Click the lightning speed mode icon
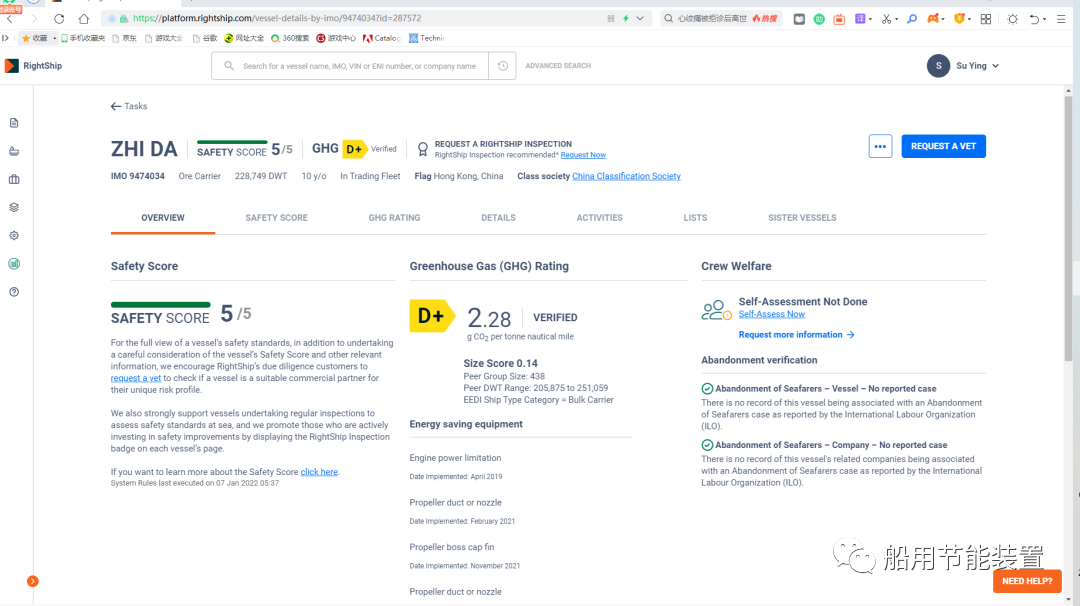1080x606 pixels. [x=625, y=19]
